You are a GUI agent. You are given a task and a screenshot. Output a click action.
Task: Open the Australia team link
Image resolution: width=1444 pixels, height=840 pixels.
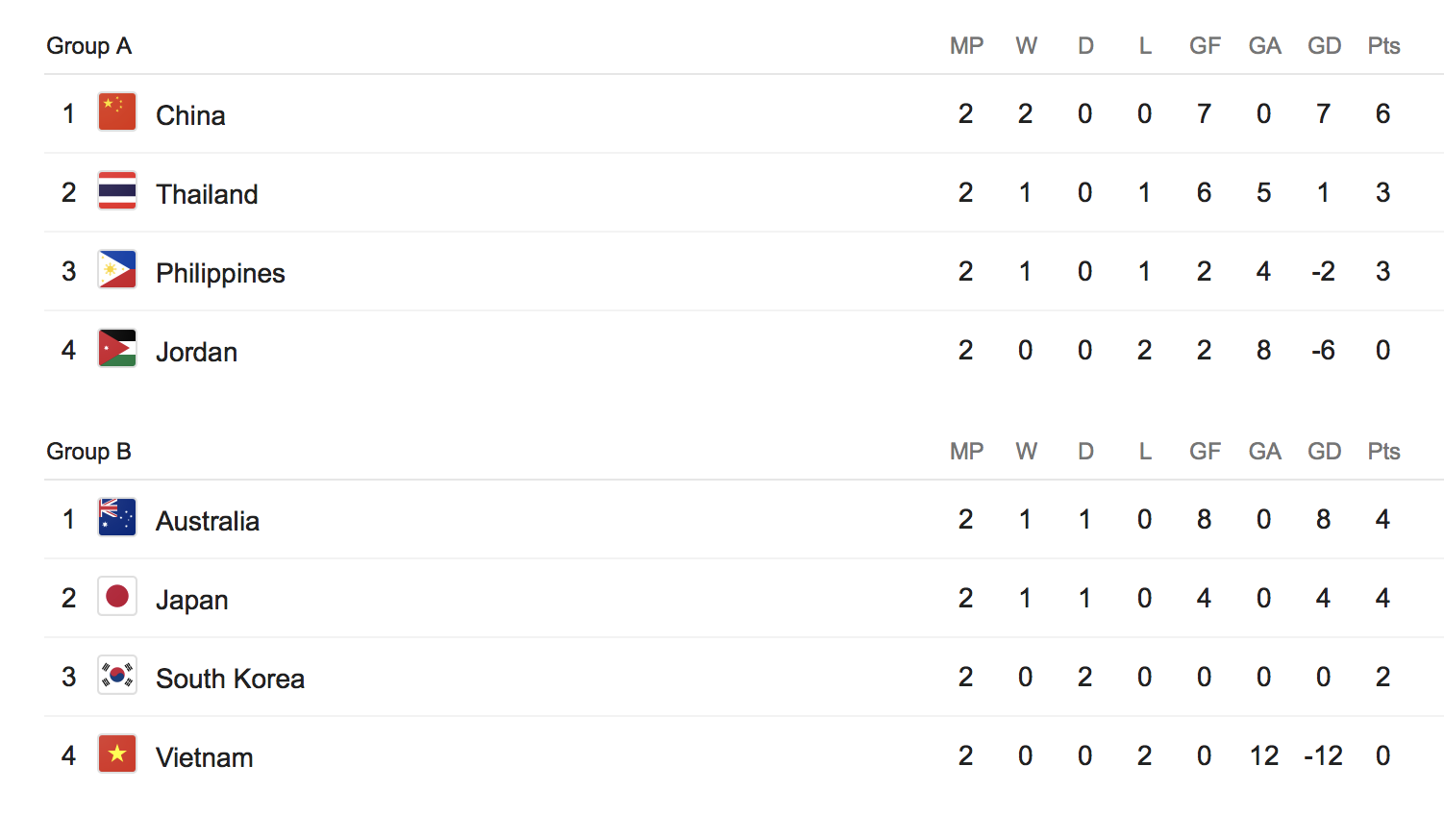[x=208, y=521]
